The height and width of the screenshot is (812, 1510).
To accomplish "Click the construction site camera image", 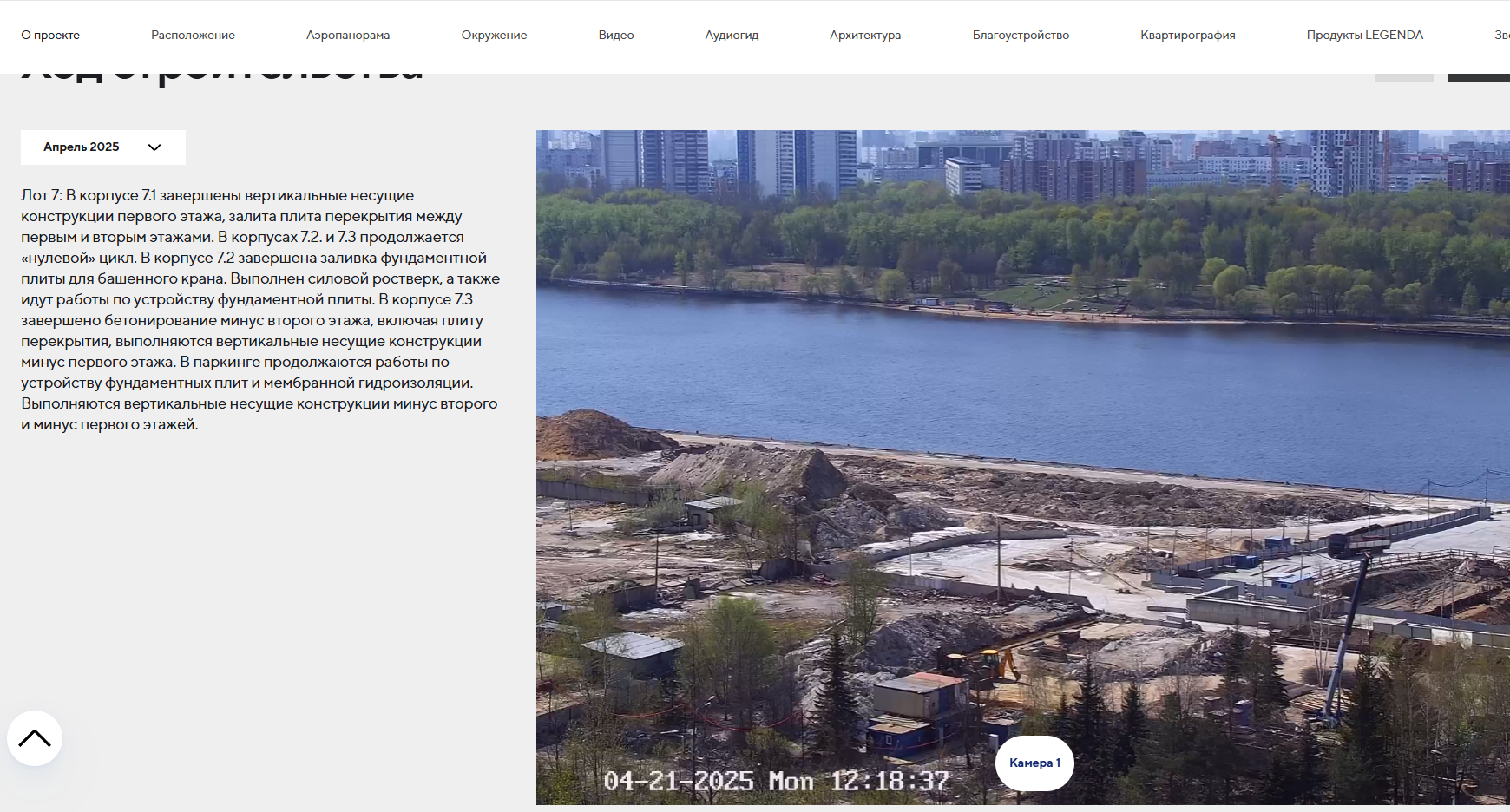I will tap(1022, 468).
